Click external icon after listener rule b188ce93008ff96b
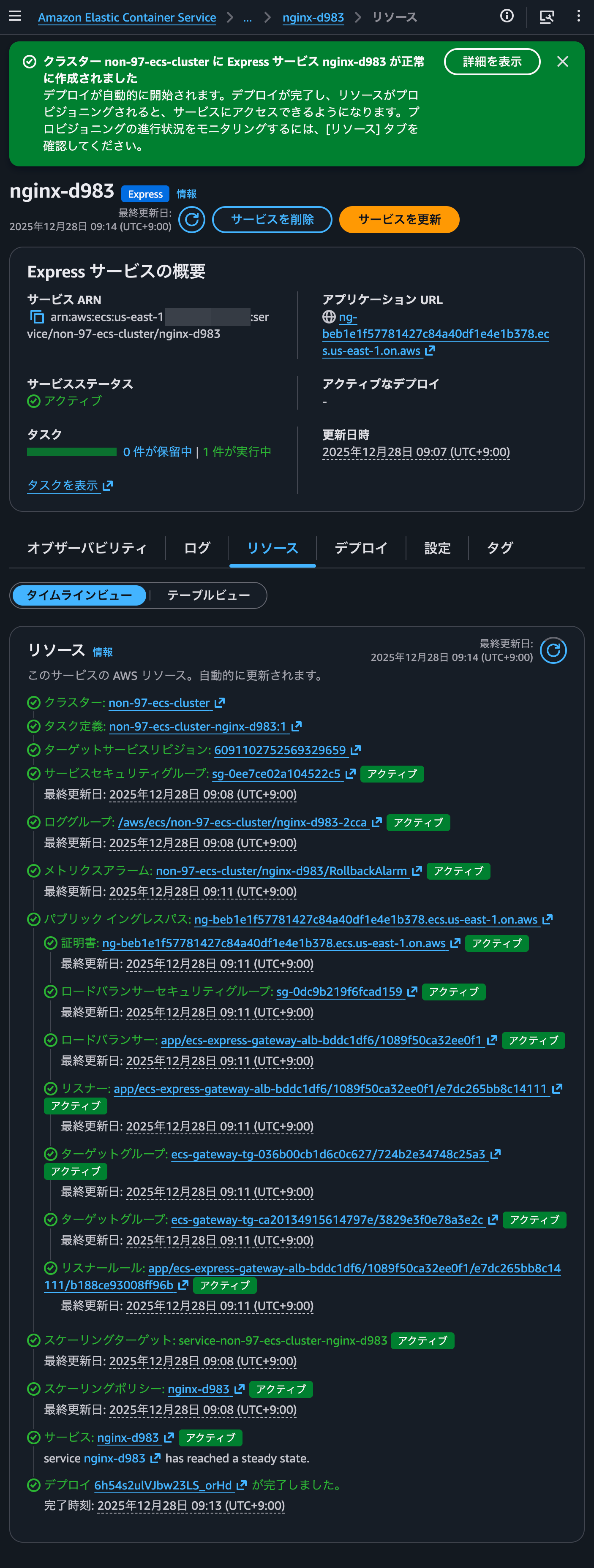Screen dimensions: 594x1568 (183, 1285)
